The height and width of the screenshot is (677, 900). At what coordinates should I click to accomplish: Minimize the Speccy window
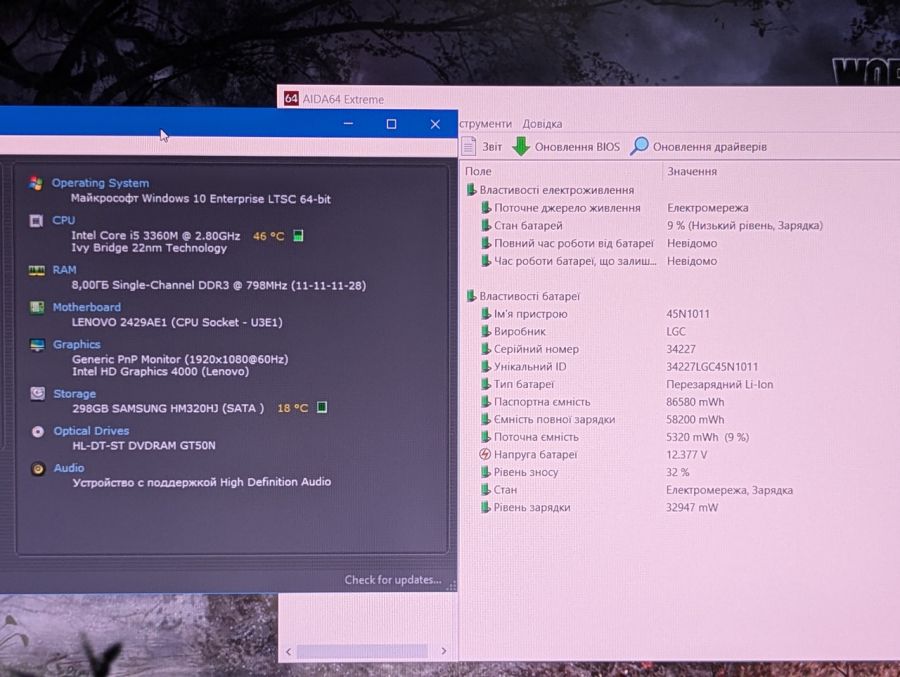coord(348,123)
